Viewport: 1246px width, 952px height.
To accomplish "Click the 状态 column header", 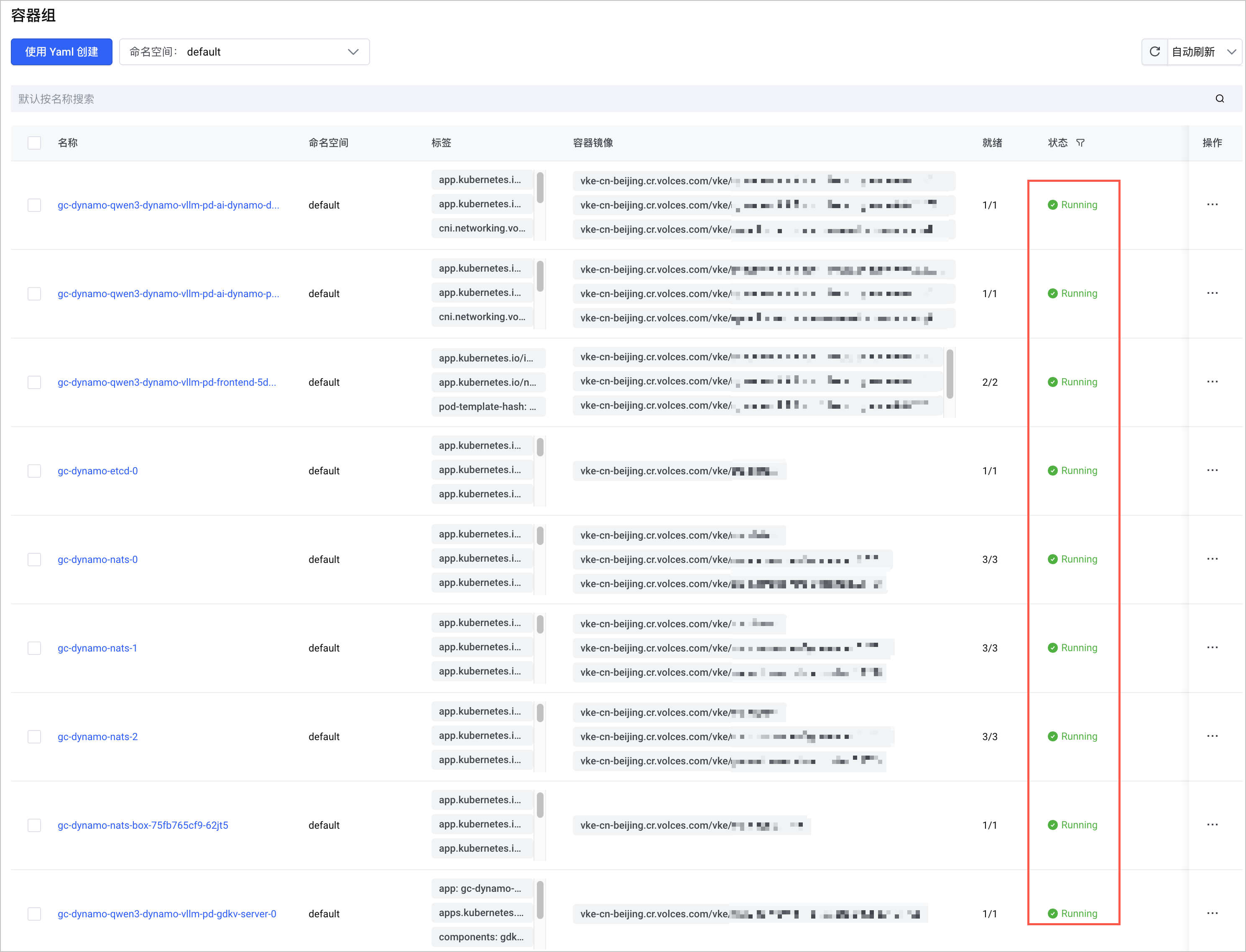I will (1058, 143).
